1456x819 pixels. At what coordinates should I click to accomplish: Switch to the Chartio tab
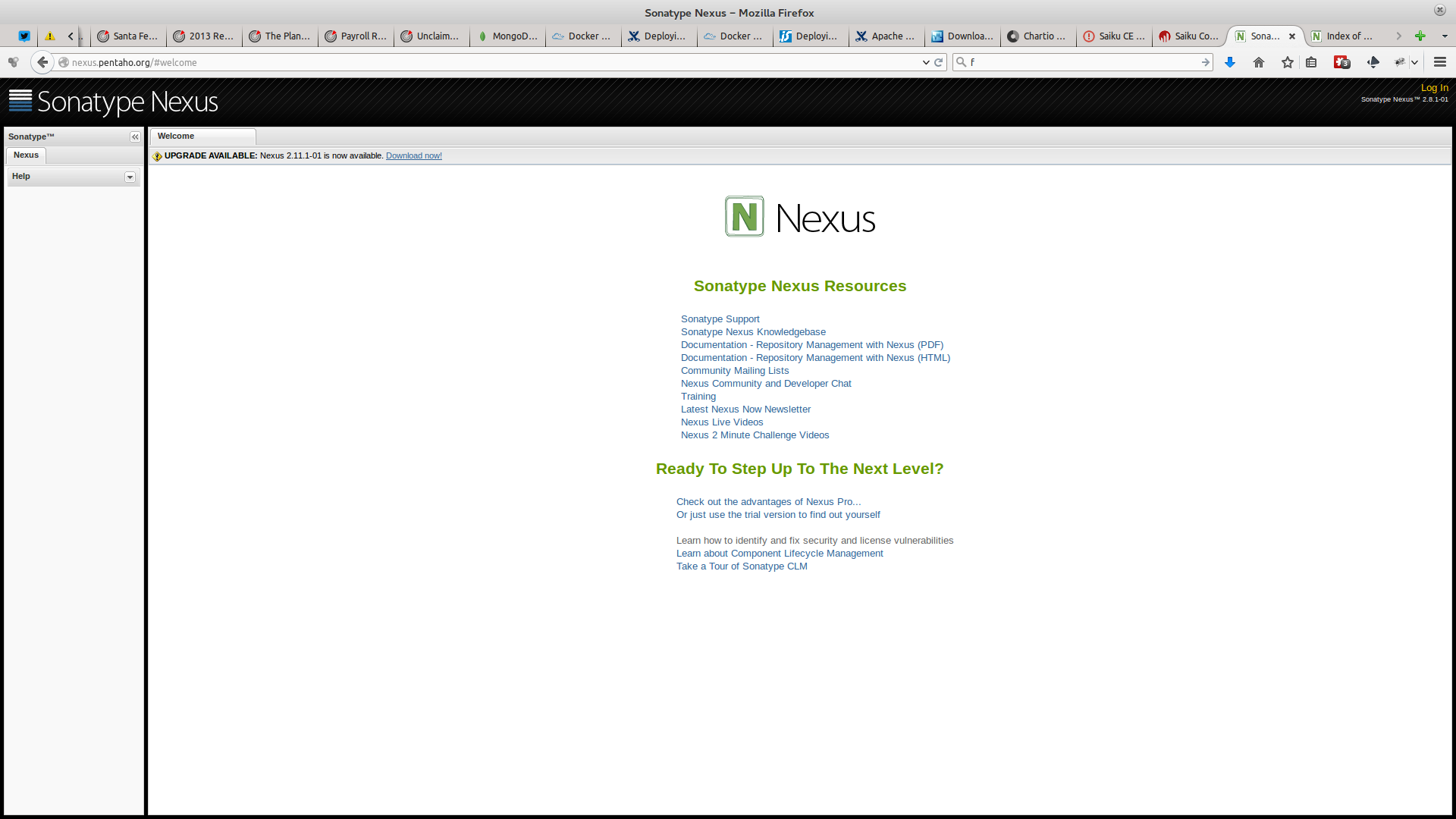1039,36
